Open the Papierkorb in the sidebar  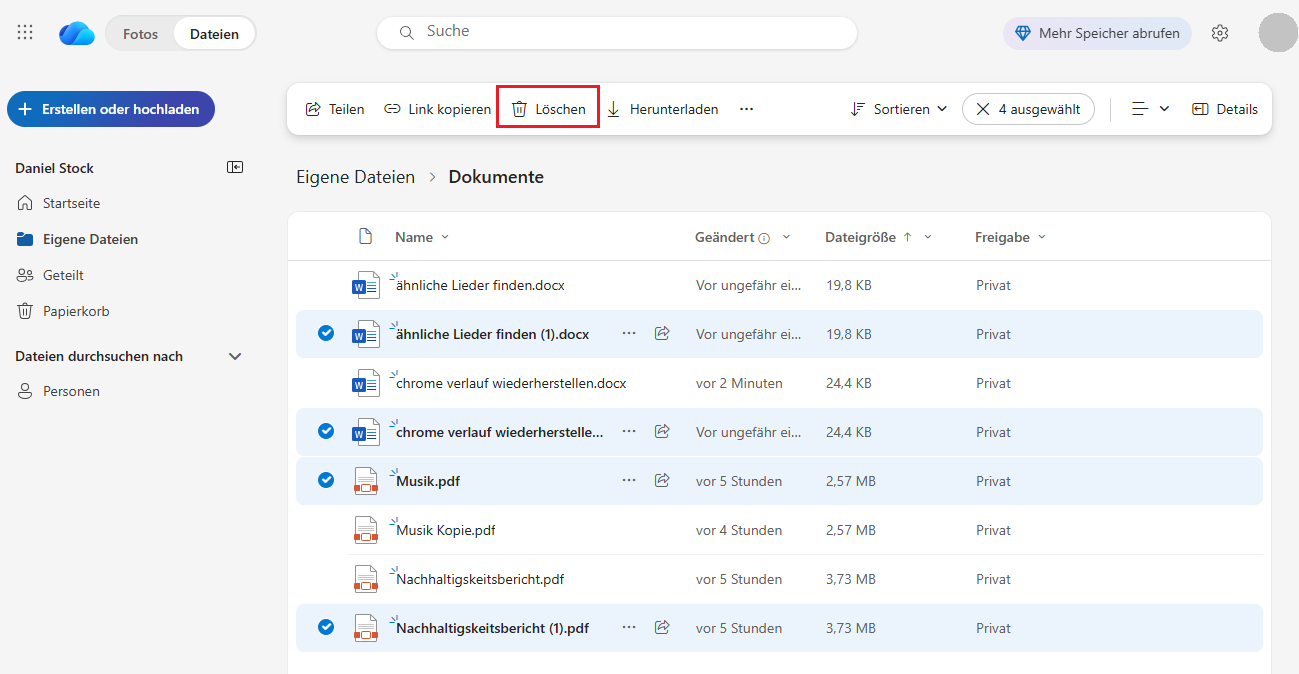coord(74,310)
